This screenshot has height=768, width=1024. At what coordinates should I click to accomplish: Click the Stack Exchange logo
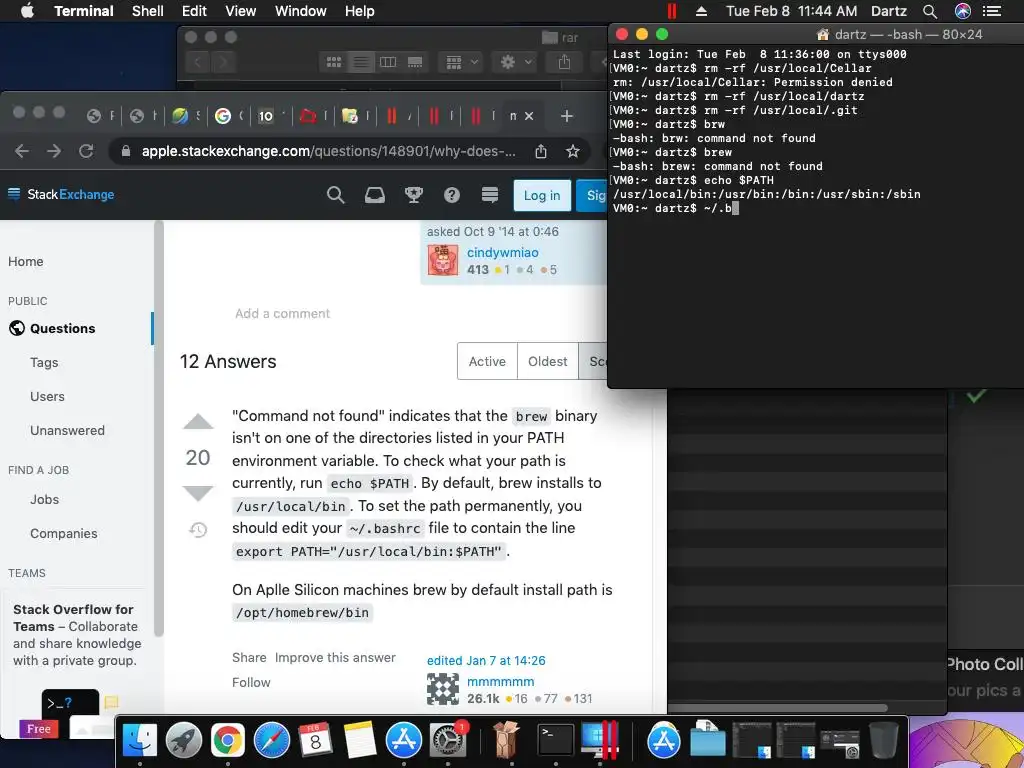(x=61, y=194)
